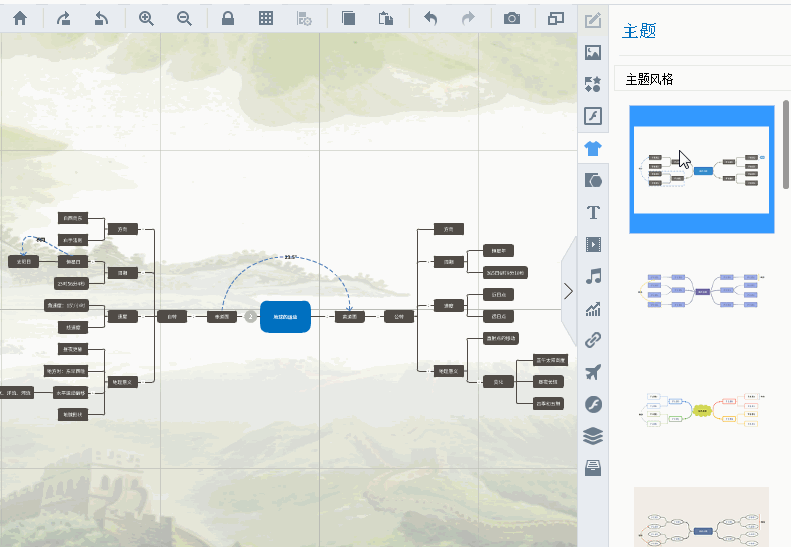Open the edit note pencil icon
The height and width of the screenshot is (547, 791).
[x=593, y=20]
